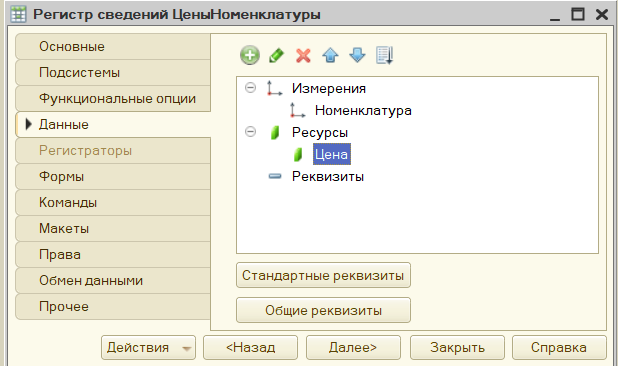Click the red X Delete icon
Viewport: 618px width, 366px height.
point(303,56)
